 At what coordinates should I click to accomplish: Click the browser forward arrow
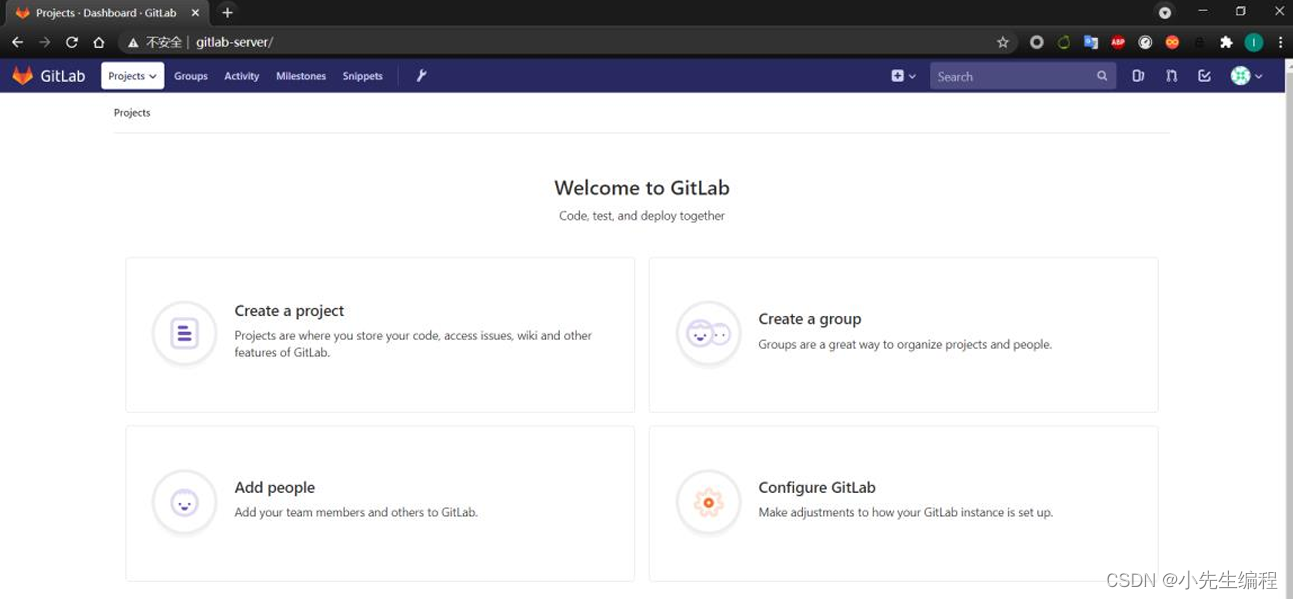click(44, 42)
